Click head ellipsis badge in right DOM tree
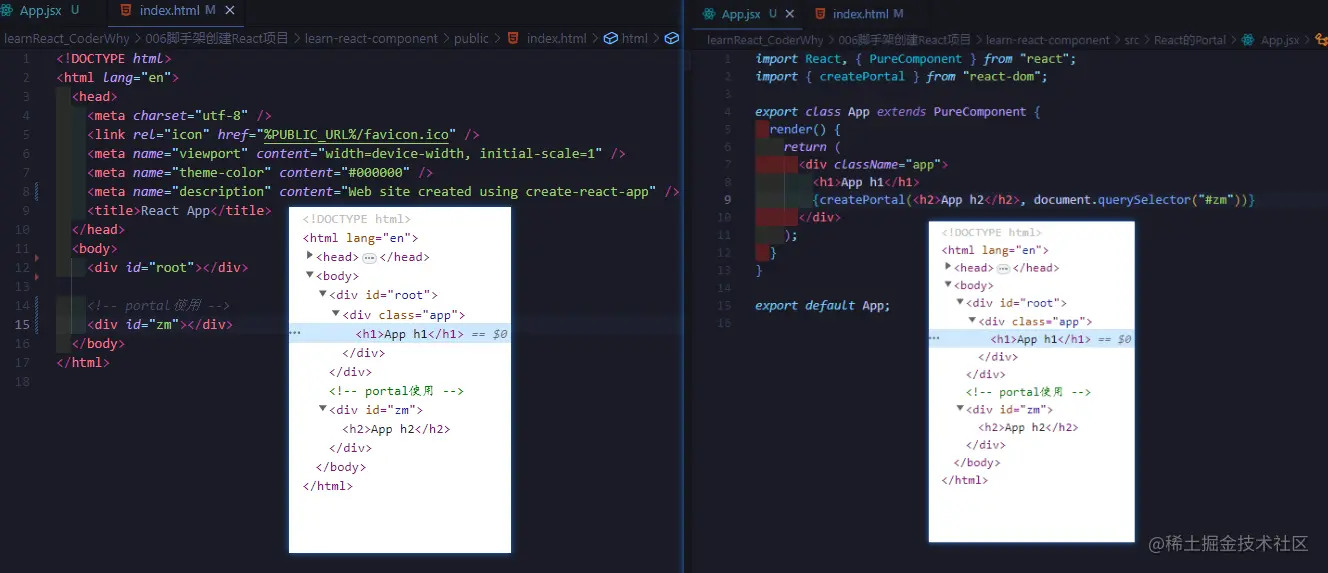The image size is (1328, 573). [1003, 268]
